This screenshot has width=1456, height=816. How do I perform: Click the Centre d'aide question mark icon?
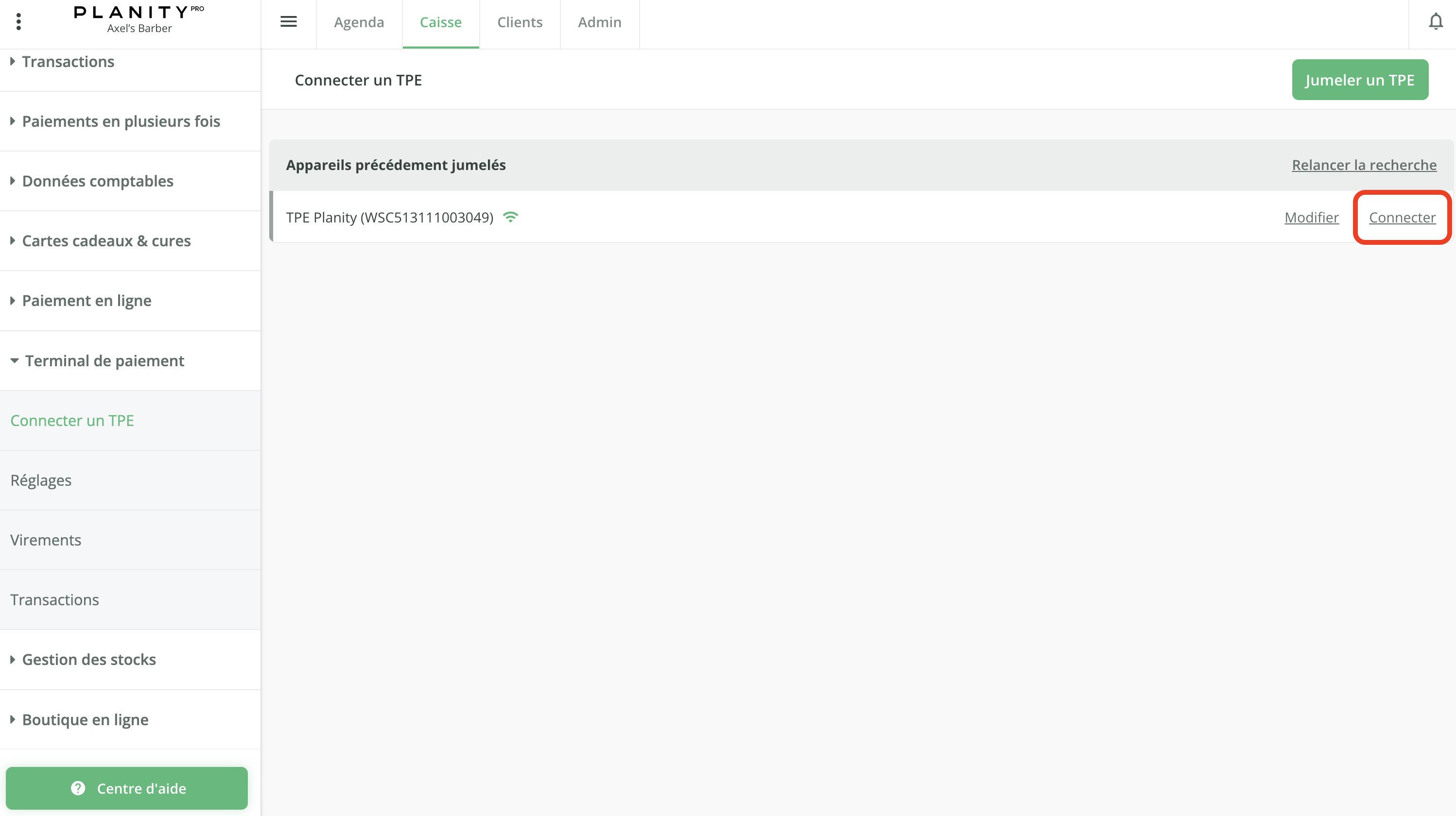pos(78,788)
